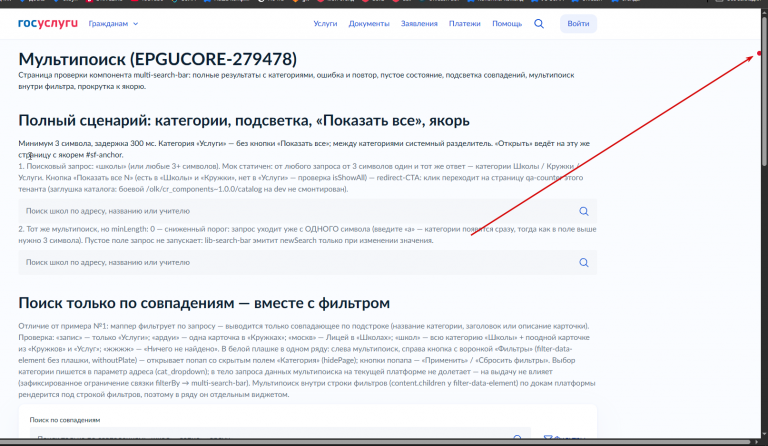
Task: Focus the second search field with minLength 0
Action: tap(307, 262)
